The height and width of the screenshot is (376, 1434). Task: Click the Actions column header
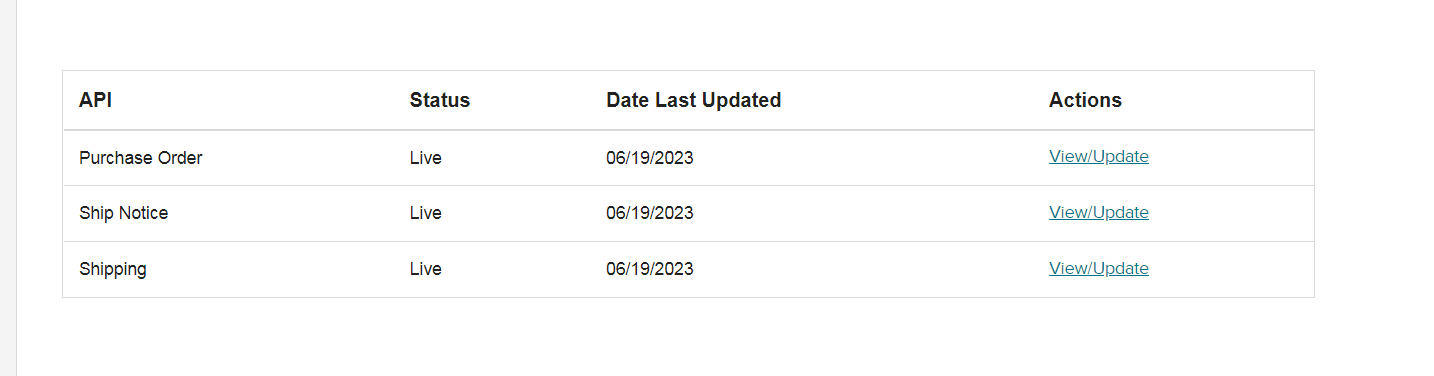coord(1085,100)
